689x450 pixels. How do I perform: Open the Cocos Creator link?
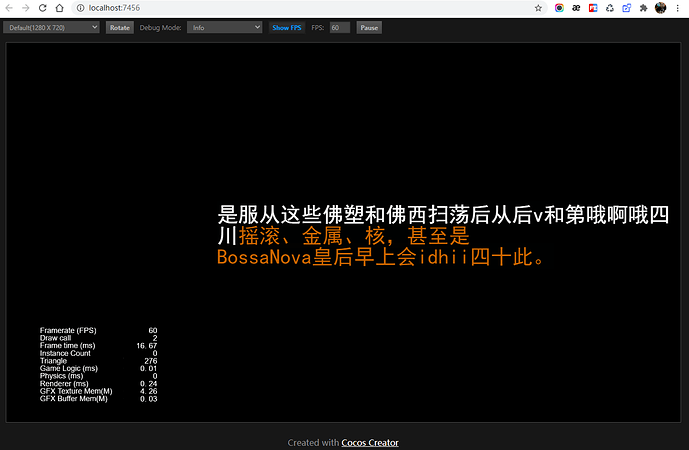point(370,443)
